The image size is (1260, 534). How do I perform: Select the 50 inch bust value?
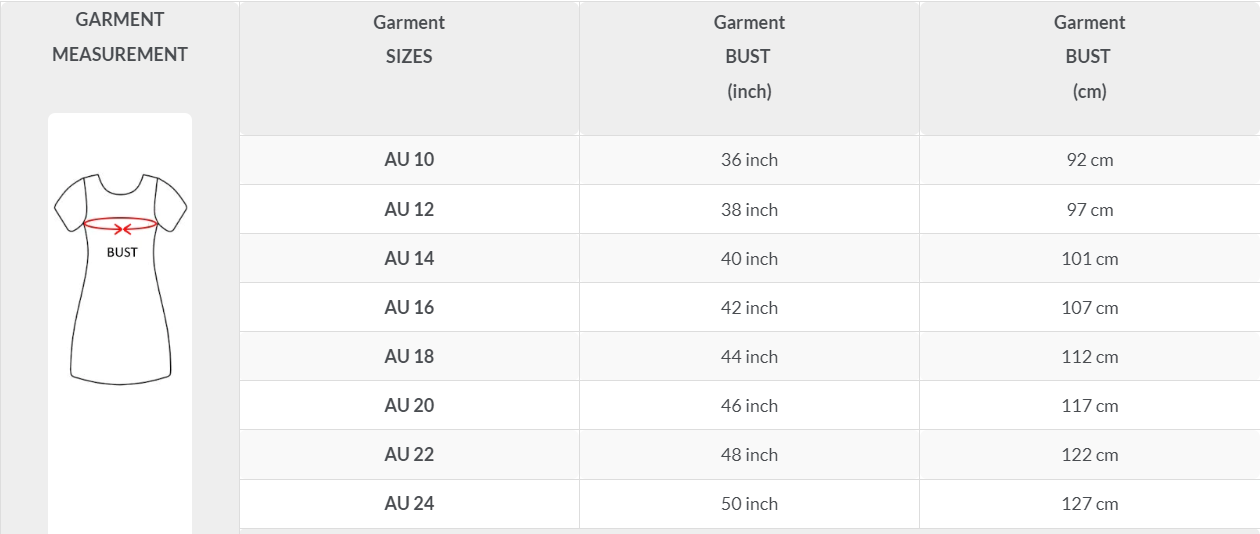pos(749,504)
